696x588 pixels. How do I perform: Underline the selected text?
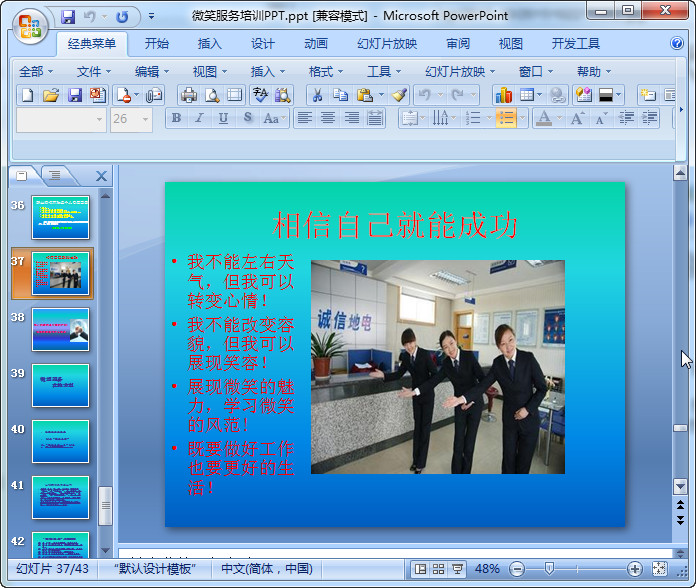coord(223,118)
